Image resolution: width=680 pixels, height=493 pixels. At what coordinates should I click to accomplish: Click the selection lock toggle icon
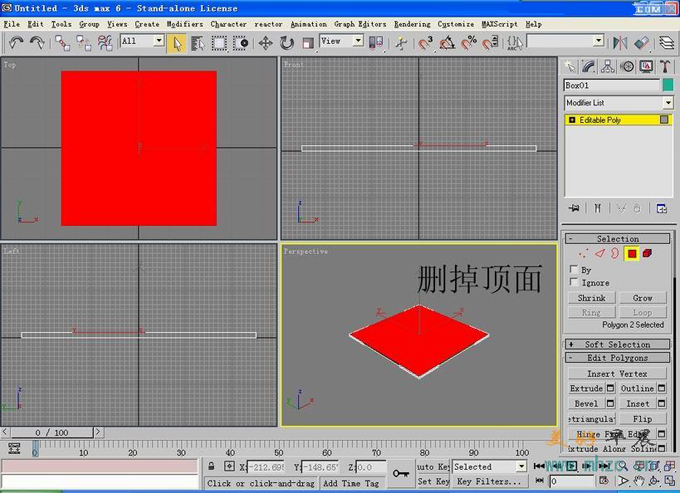click(213, 467)
